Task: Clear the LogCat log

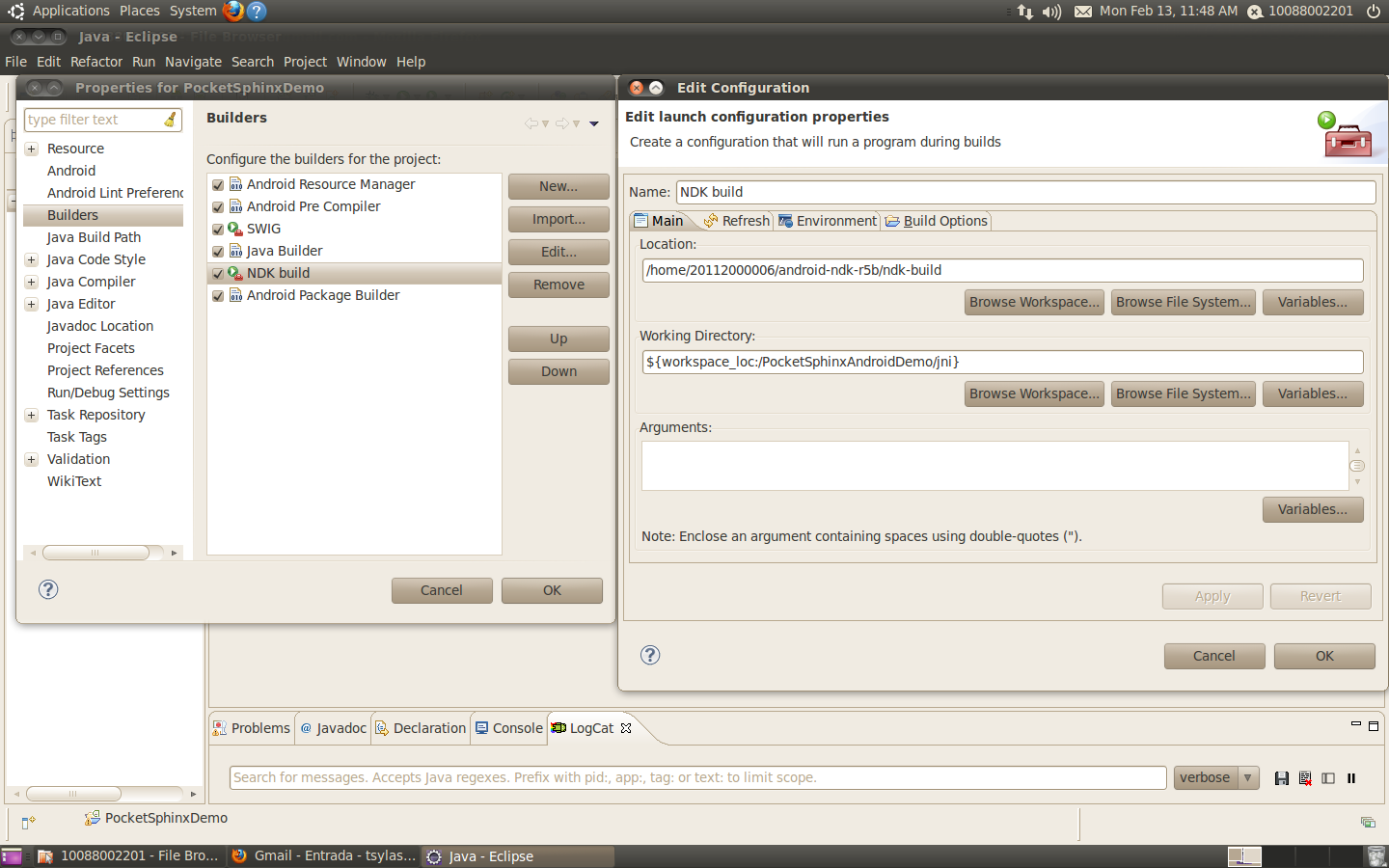Action: pyautogui.click(x=1305, y=778)
